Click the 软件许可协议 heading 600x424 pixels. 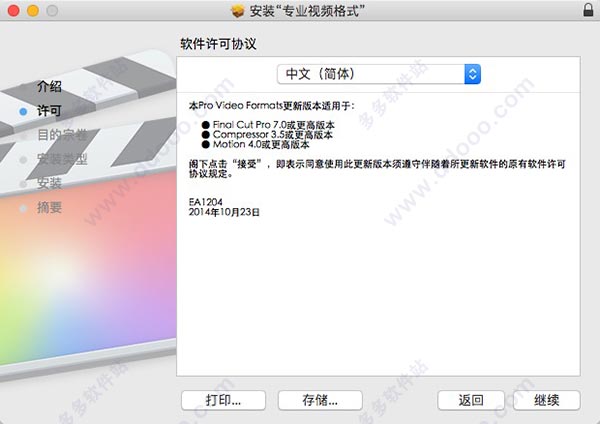pyautogui.click(x=218, y=44)
